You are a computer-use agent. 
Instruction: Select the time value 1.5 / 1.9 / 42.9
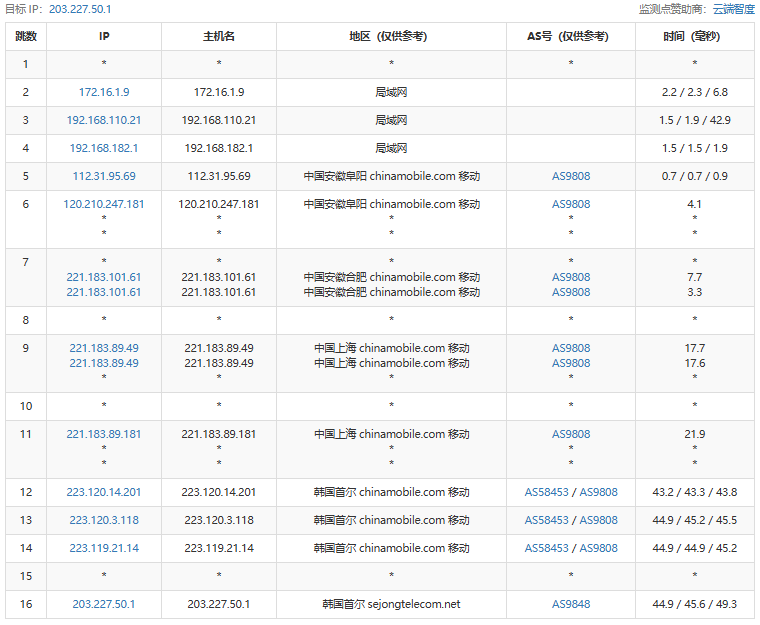click(695, 120)
